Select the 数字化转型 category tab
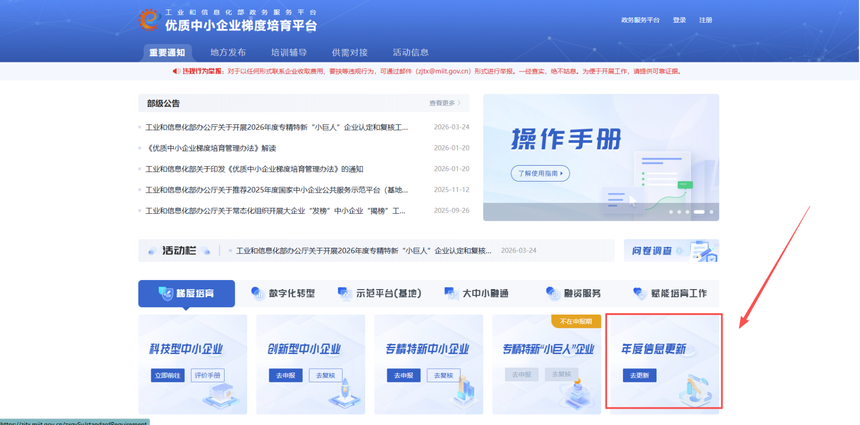Screen dimensions: 860x425 pos(283,293)
